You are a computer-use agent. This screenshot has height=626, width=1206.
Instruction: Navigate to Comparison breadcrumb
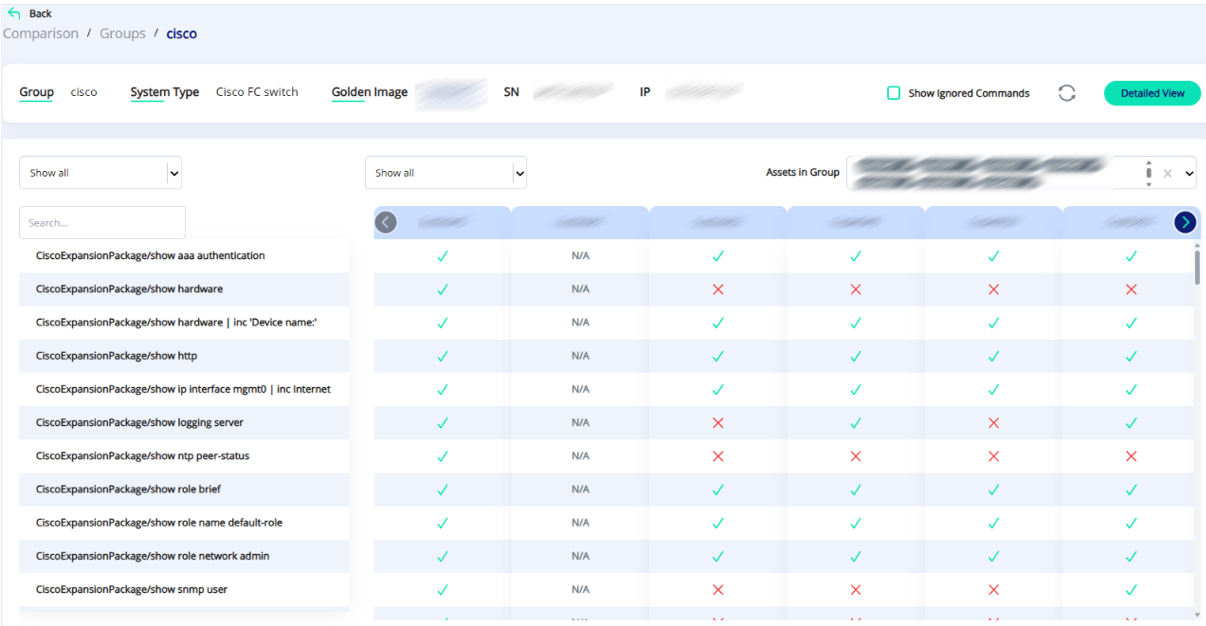coord(41,33)
